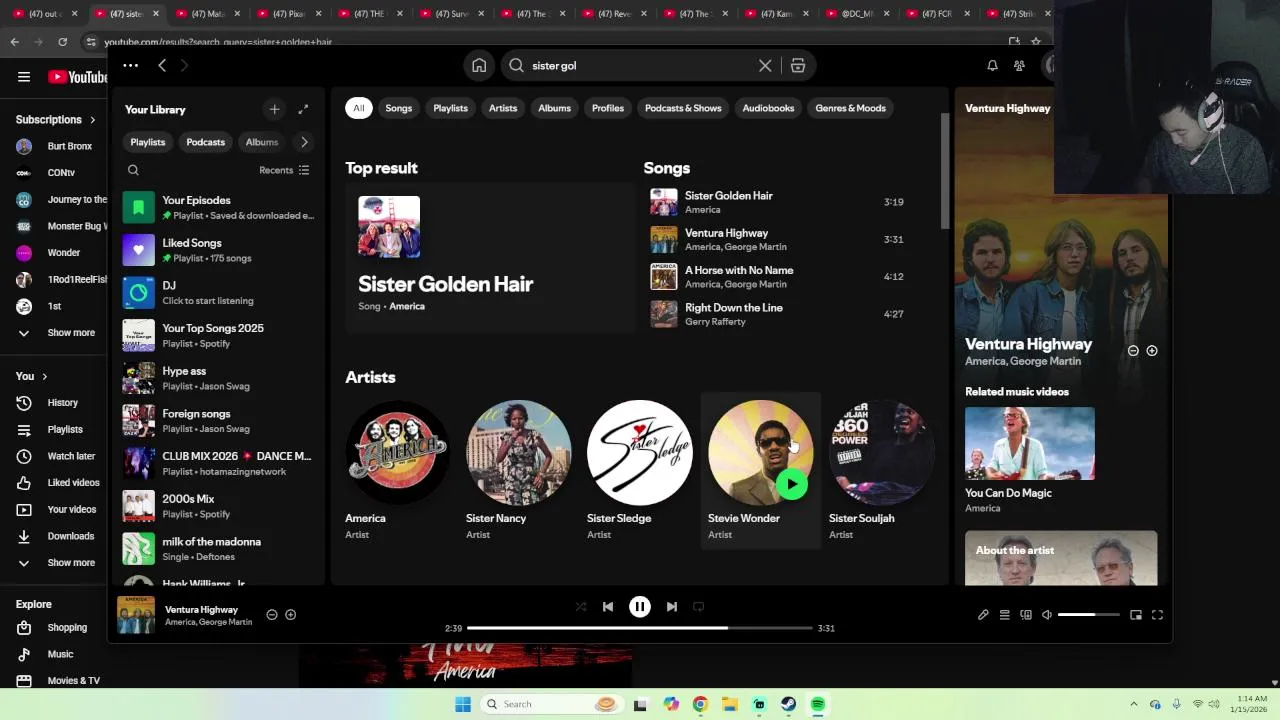This screenshot has height=720, width=1280.
Task: Filter search results by Playlists
Action: [450, 108]
